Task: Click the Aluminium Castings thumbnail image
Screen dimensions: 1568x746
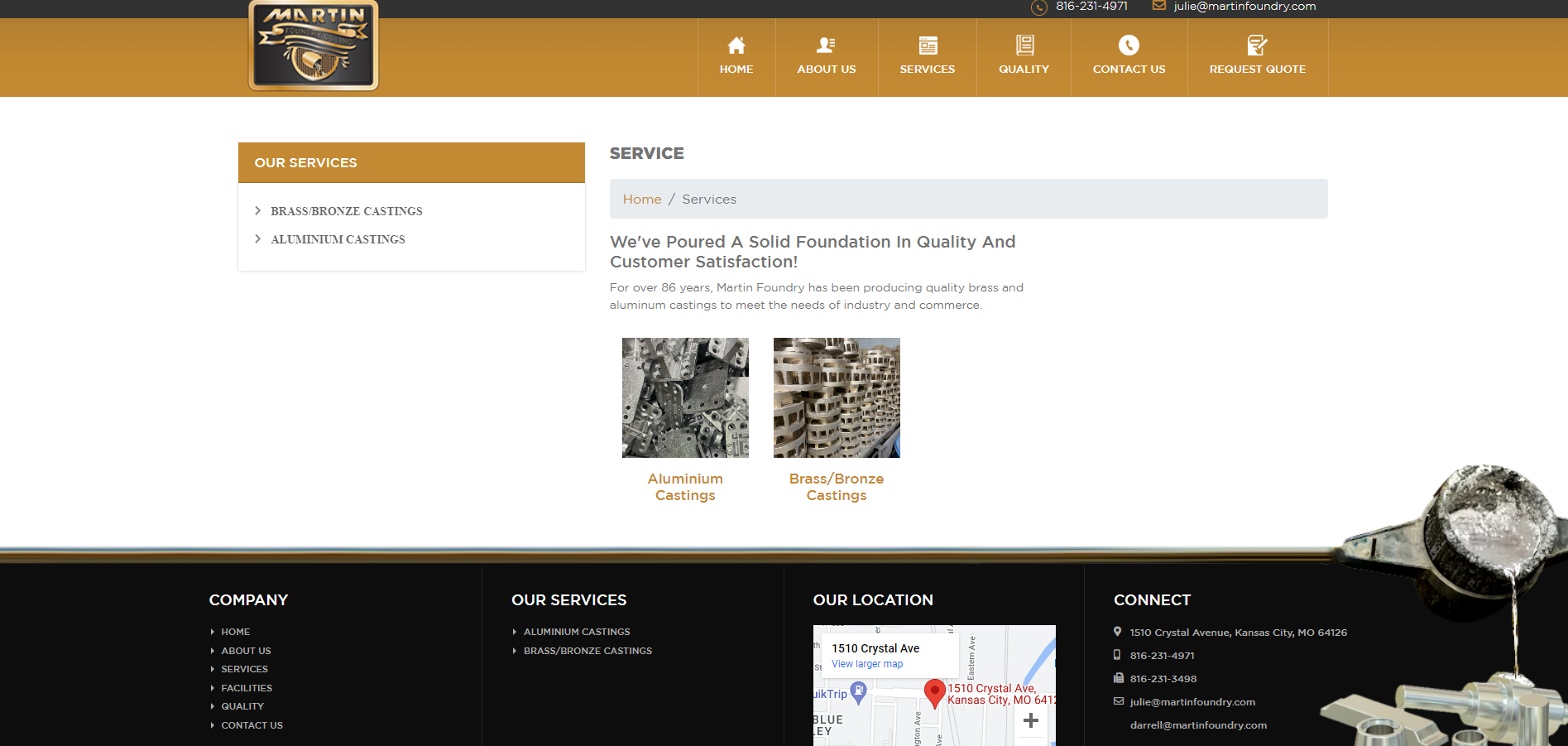Action: pyautogui.click(x=685, y=397)
